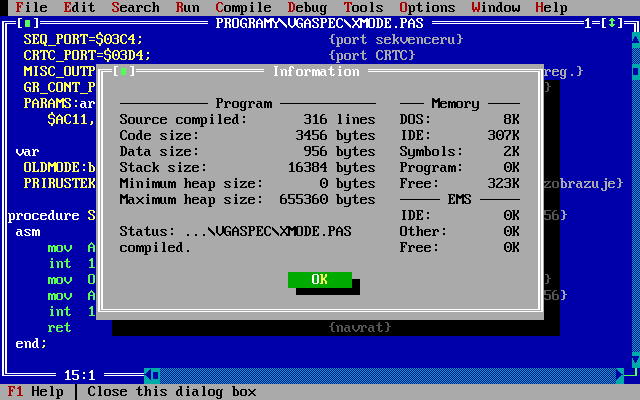Screen dimensions: 640x400
Task: Open the File menu
Action: click(x=31, y=7)
